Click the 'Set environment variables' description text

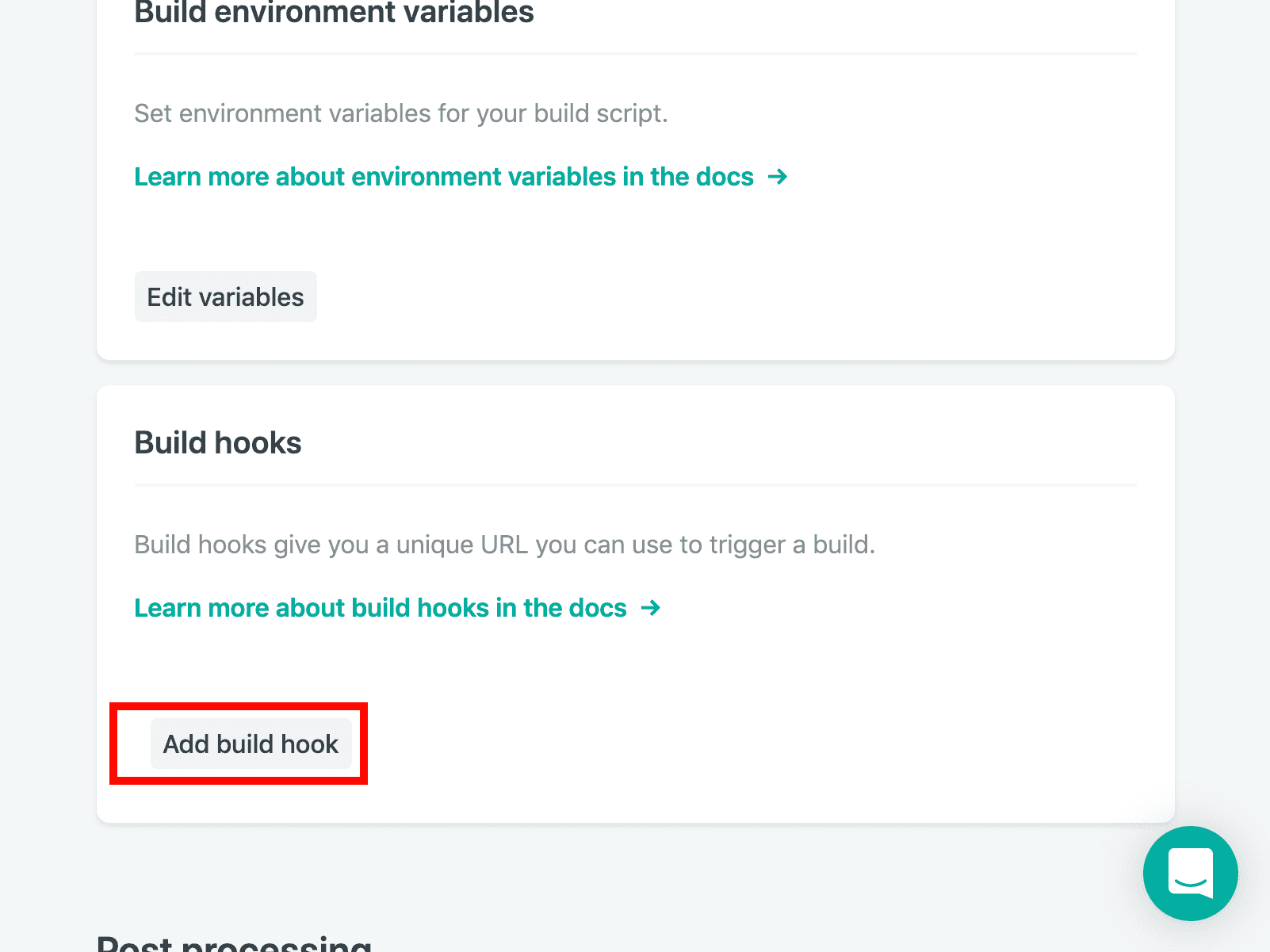[x=400, y=113]
